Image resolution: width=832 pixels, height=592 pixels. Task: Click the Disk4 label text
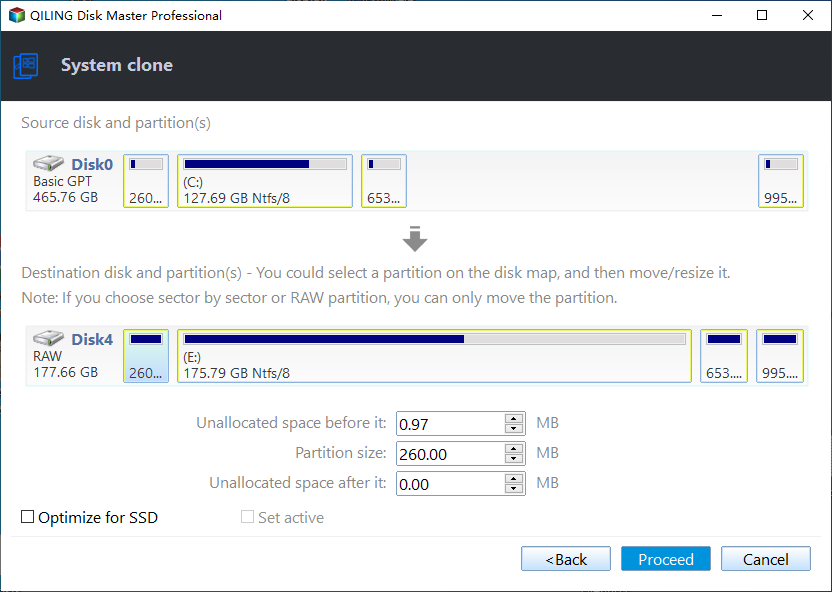(x=92, y=339)
